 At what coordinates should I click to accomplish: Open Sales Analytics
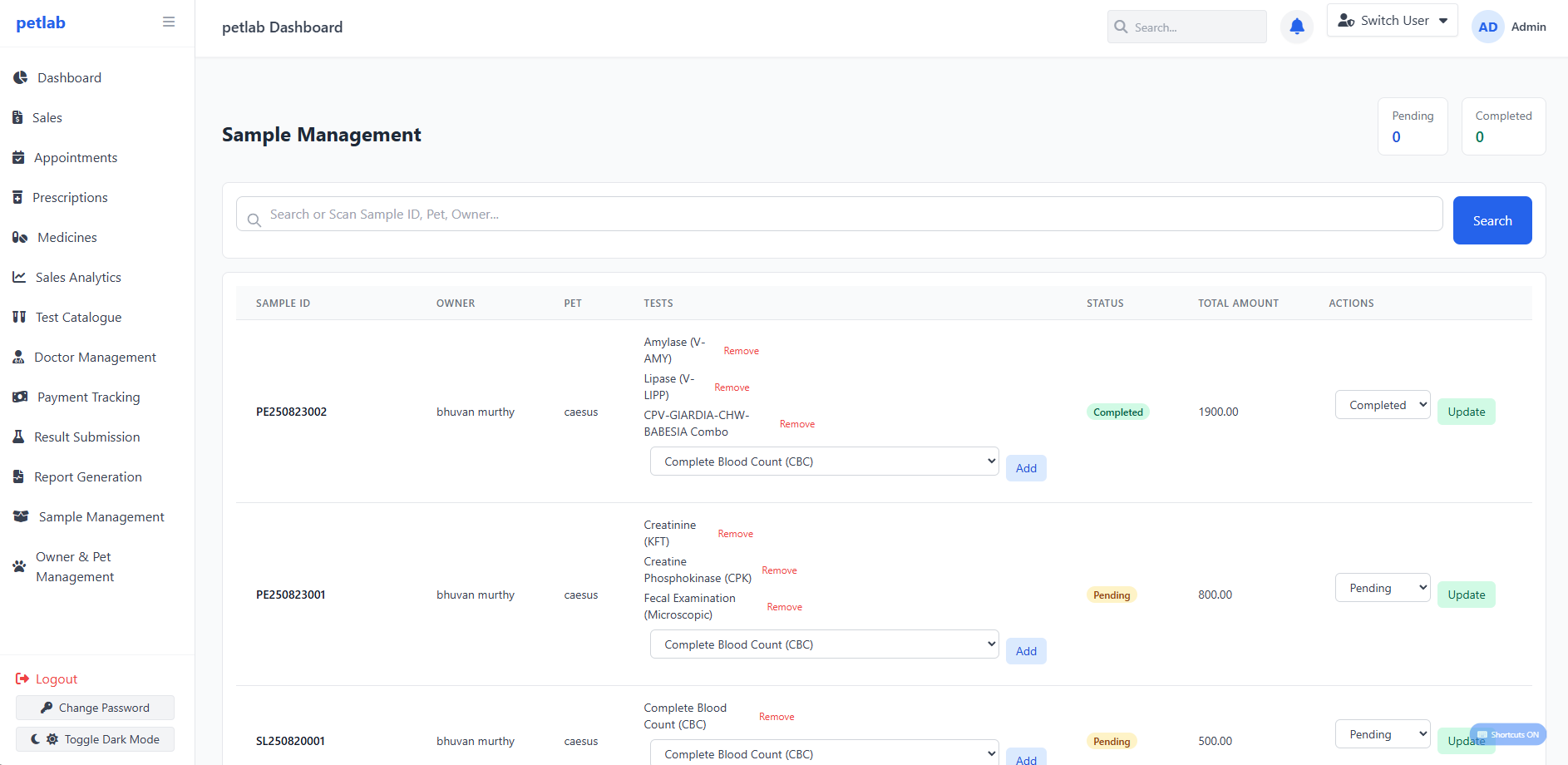tap(77, 277)
